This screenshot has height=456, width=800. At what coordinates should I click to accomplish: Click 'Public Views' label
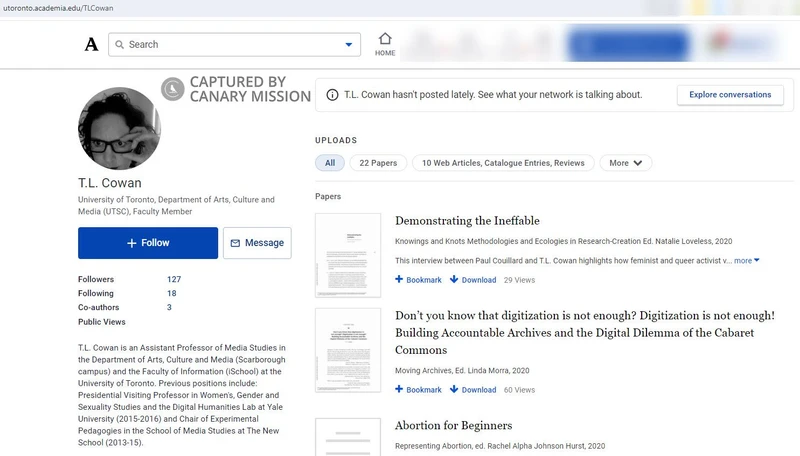point(102,322)
